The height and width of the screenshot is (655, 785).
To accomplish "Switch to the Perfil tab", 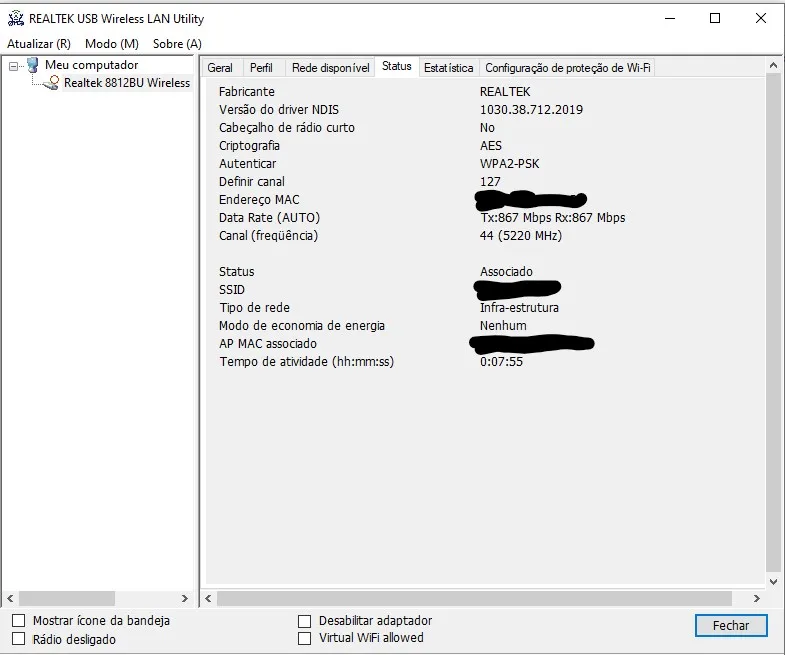I will tap(261, 68).
